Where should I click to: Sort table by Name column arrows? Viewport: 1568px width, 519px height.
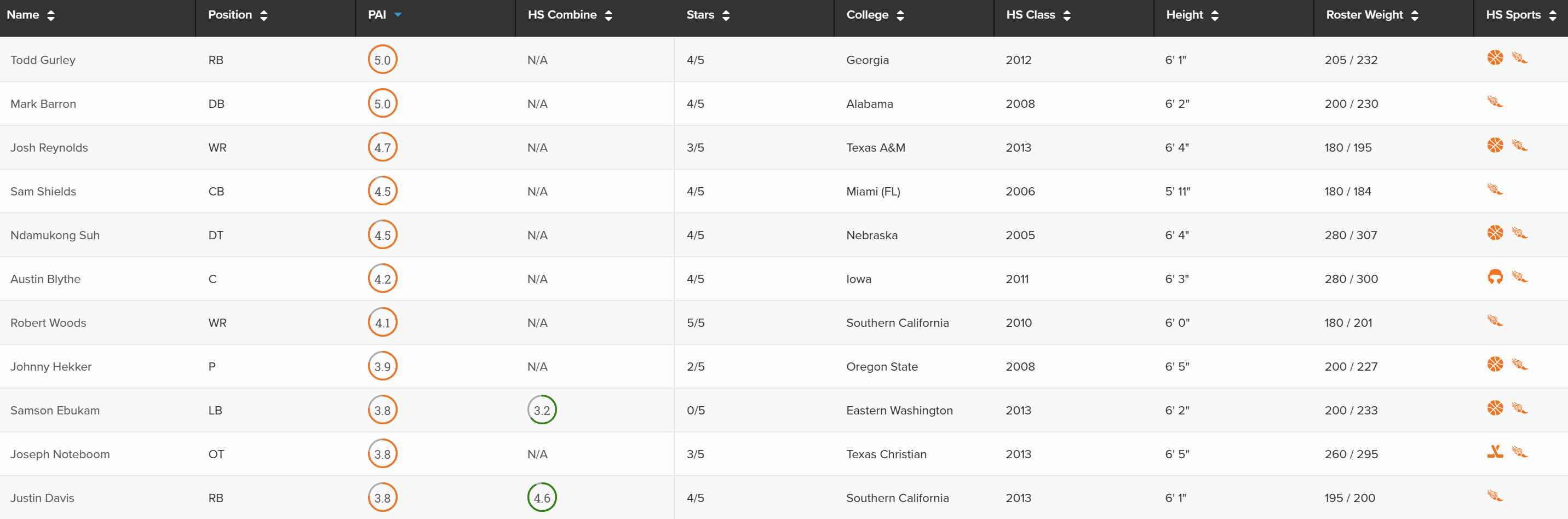(51, 16)
